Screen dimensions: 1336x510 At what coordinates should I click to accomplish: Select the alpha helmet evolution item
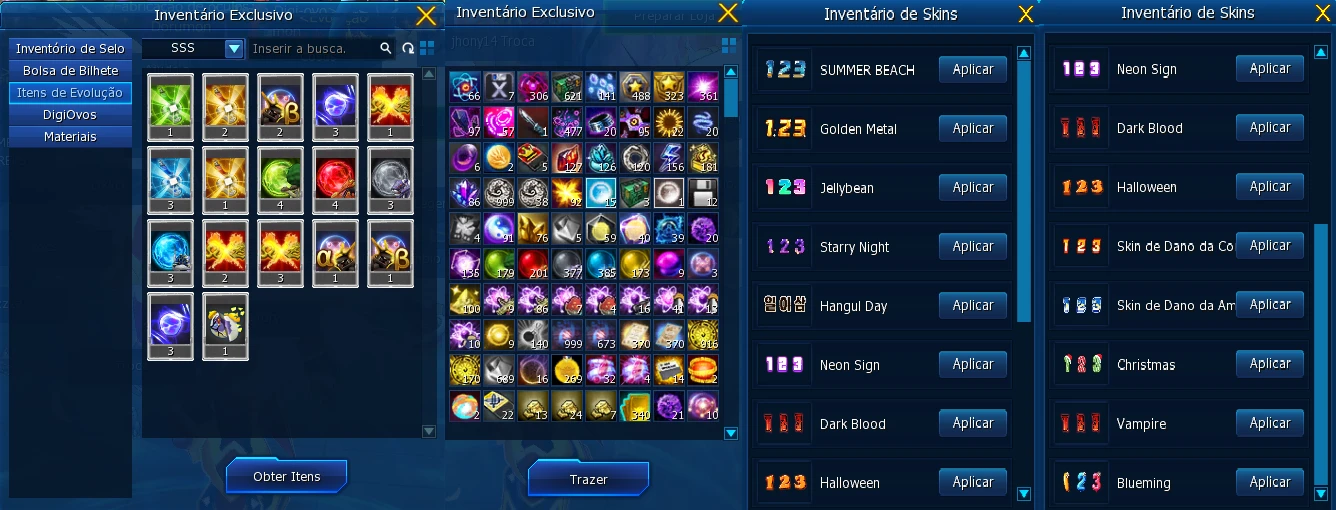(335, 252)
